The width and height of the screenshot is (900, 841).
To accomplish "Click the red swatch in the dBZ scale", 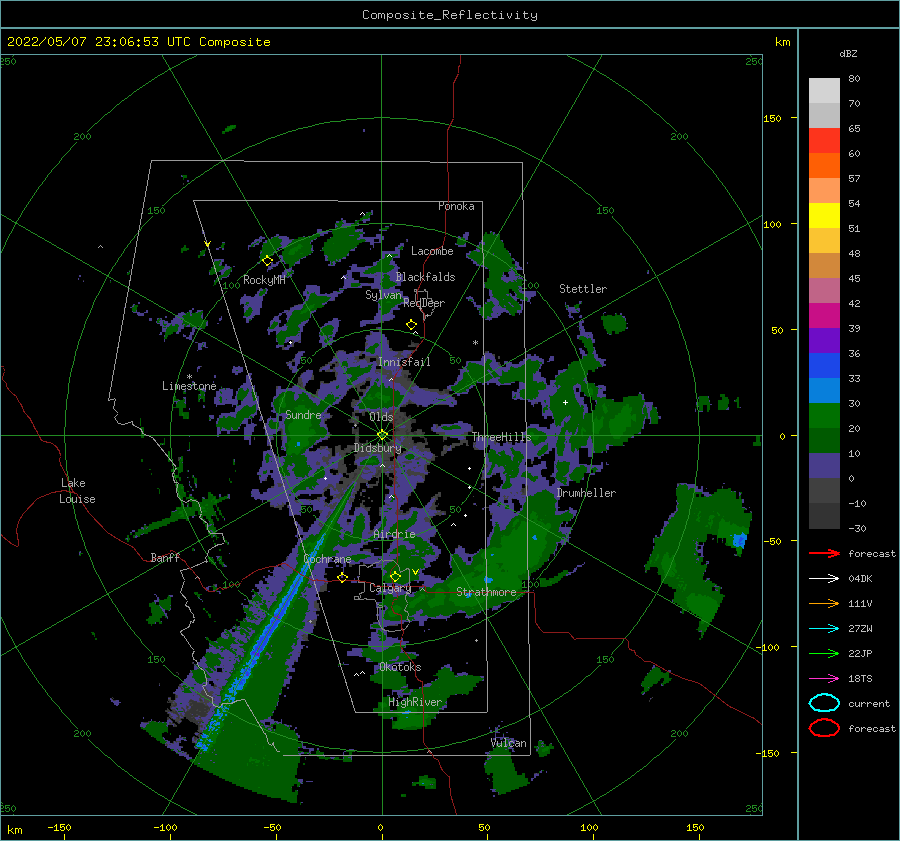I will tap(824, 141).
